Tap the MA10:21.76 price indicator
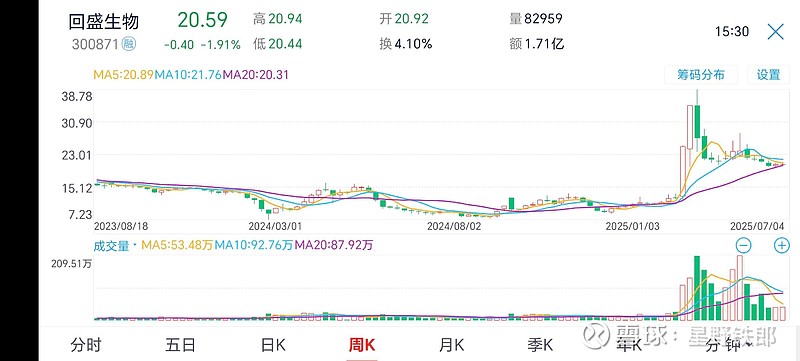 [x=188, y=75]
